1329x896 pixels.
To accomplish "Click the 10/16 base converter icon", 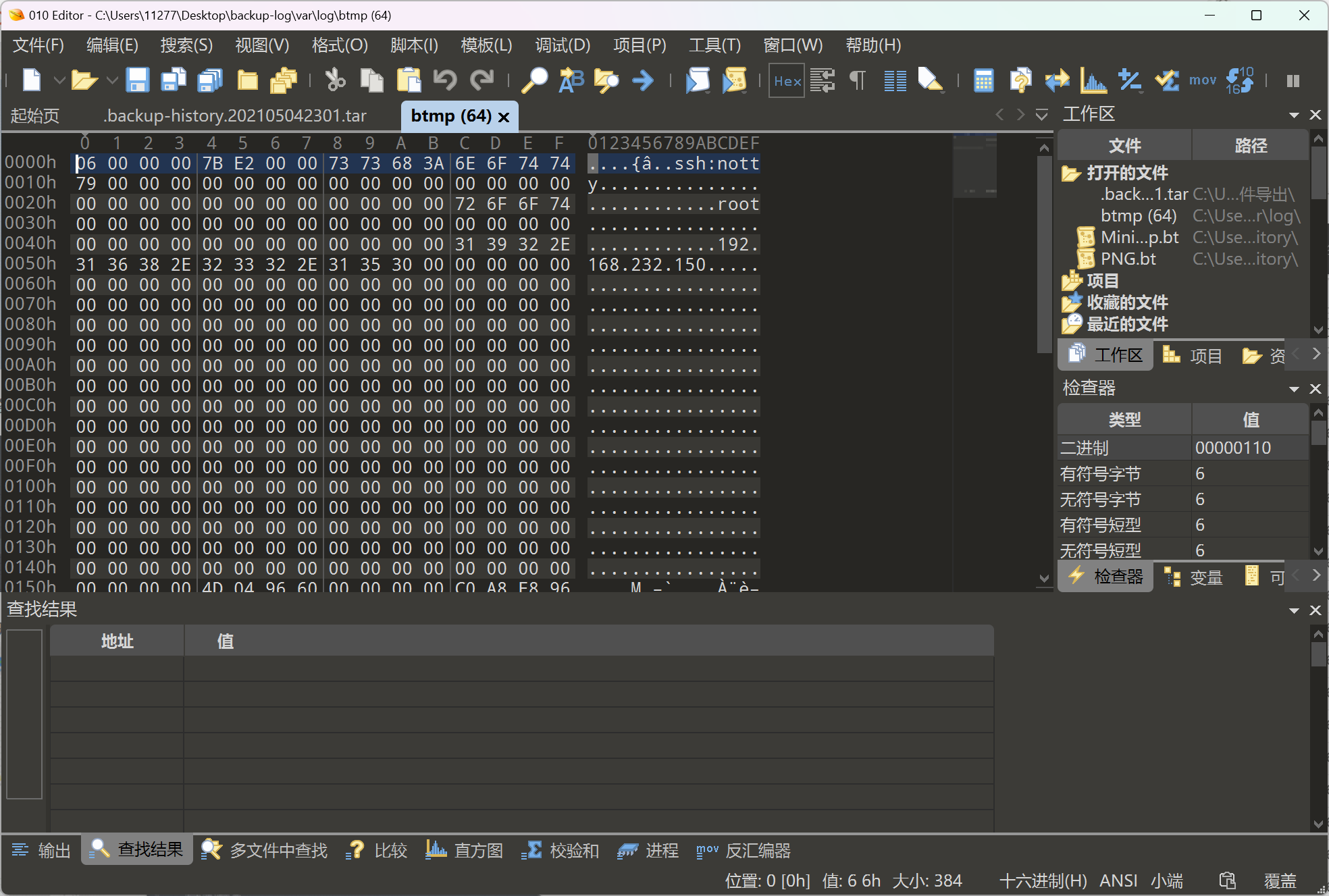I will [1239, 80].
